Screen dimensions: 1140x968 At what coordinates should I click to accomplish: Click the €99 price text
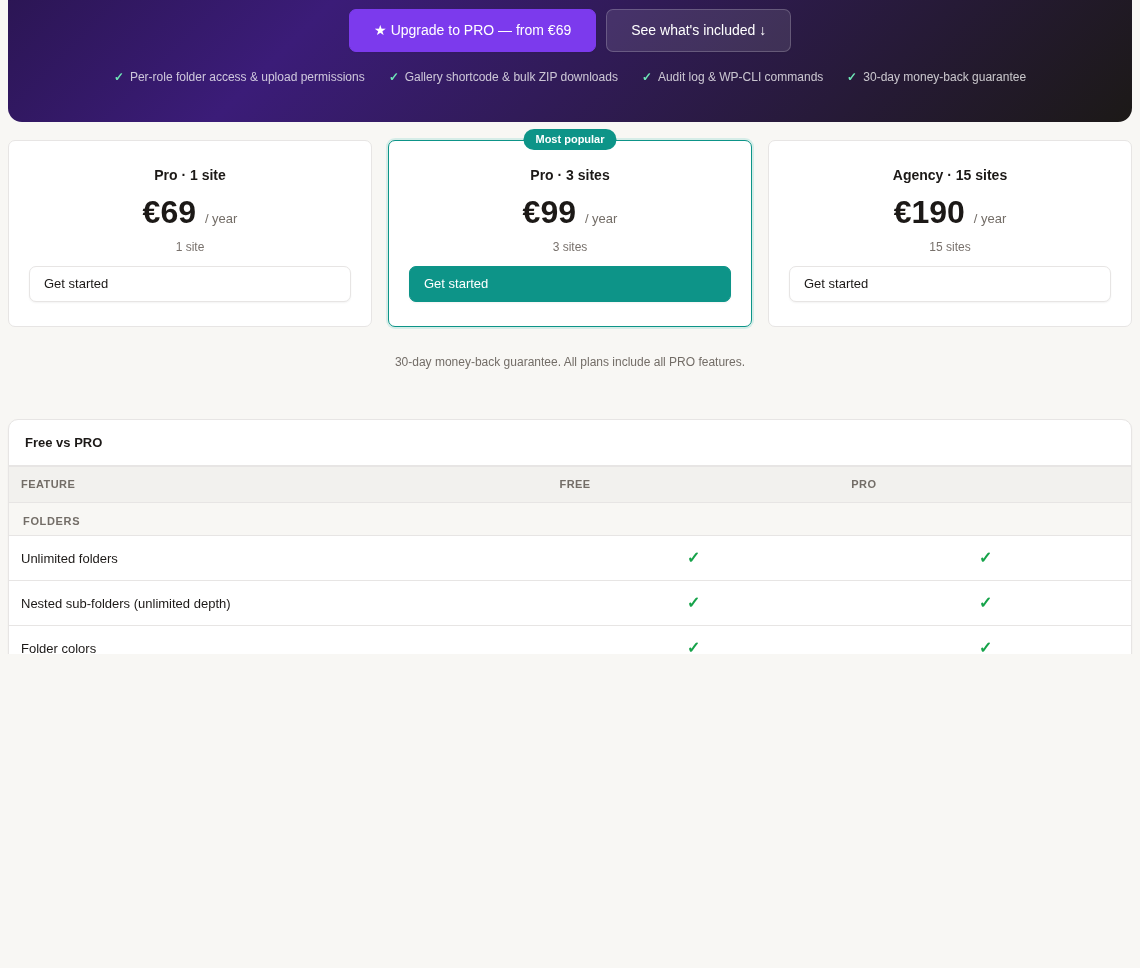[549, 213]
